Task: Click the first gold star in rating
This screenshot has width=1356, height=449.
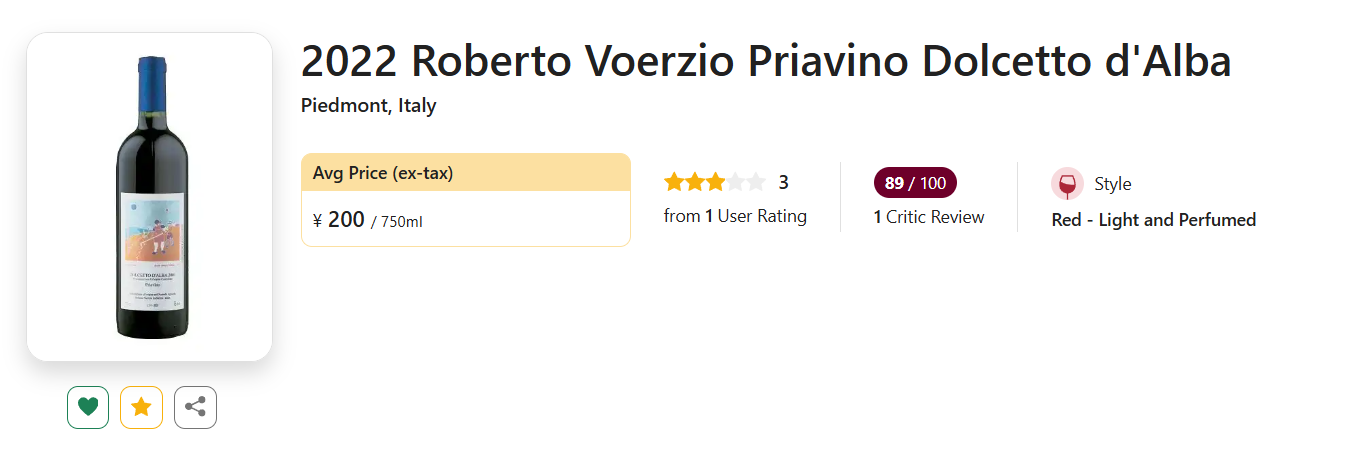Action: [x=674, y=182]
